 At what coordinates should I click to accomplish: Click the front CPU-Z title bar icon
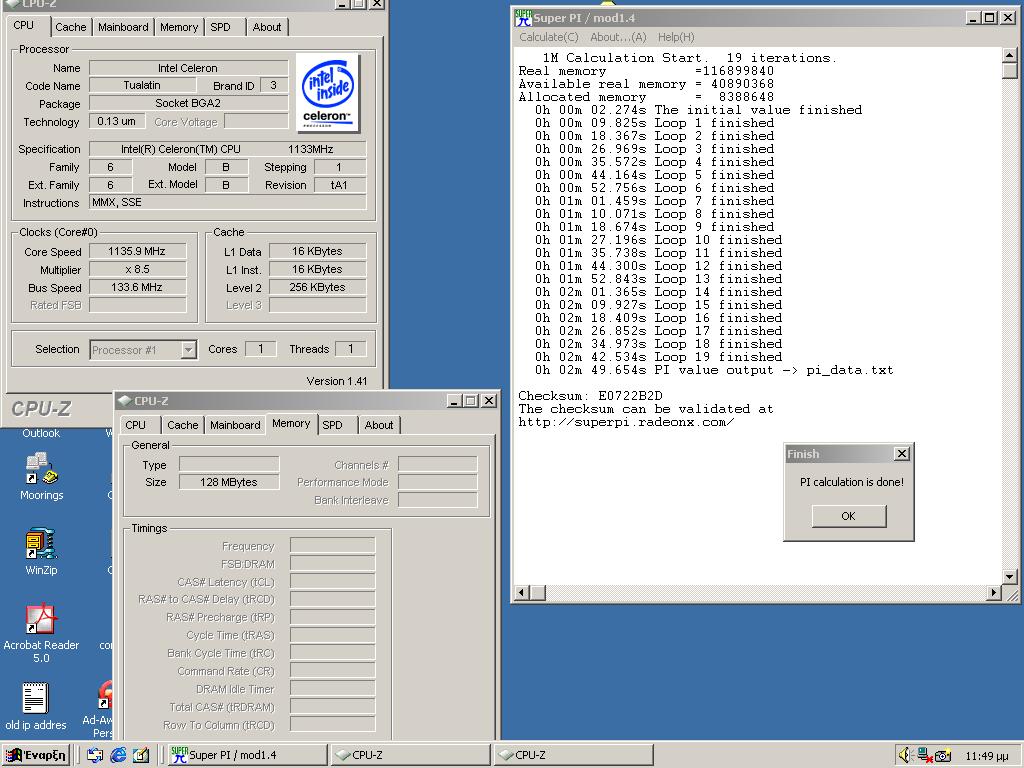pyautogui.click(x=125, y=400)
